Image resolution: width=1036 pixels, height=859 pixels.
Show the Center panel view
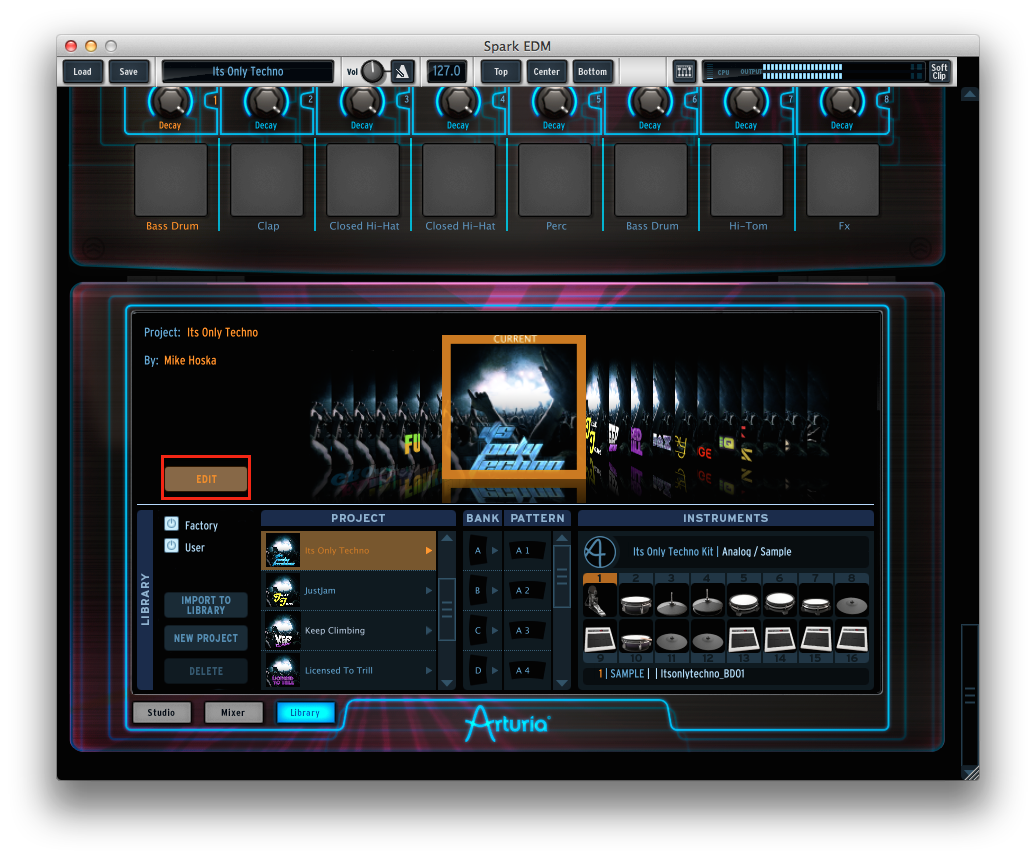[x=546, y=71]
